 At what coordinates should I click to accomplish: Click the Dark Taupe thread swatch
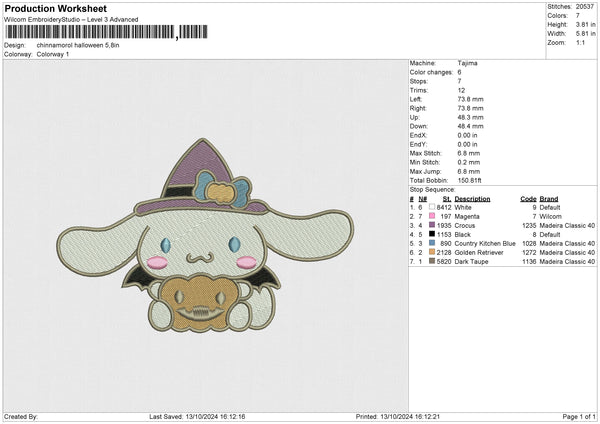431,261
